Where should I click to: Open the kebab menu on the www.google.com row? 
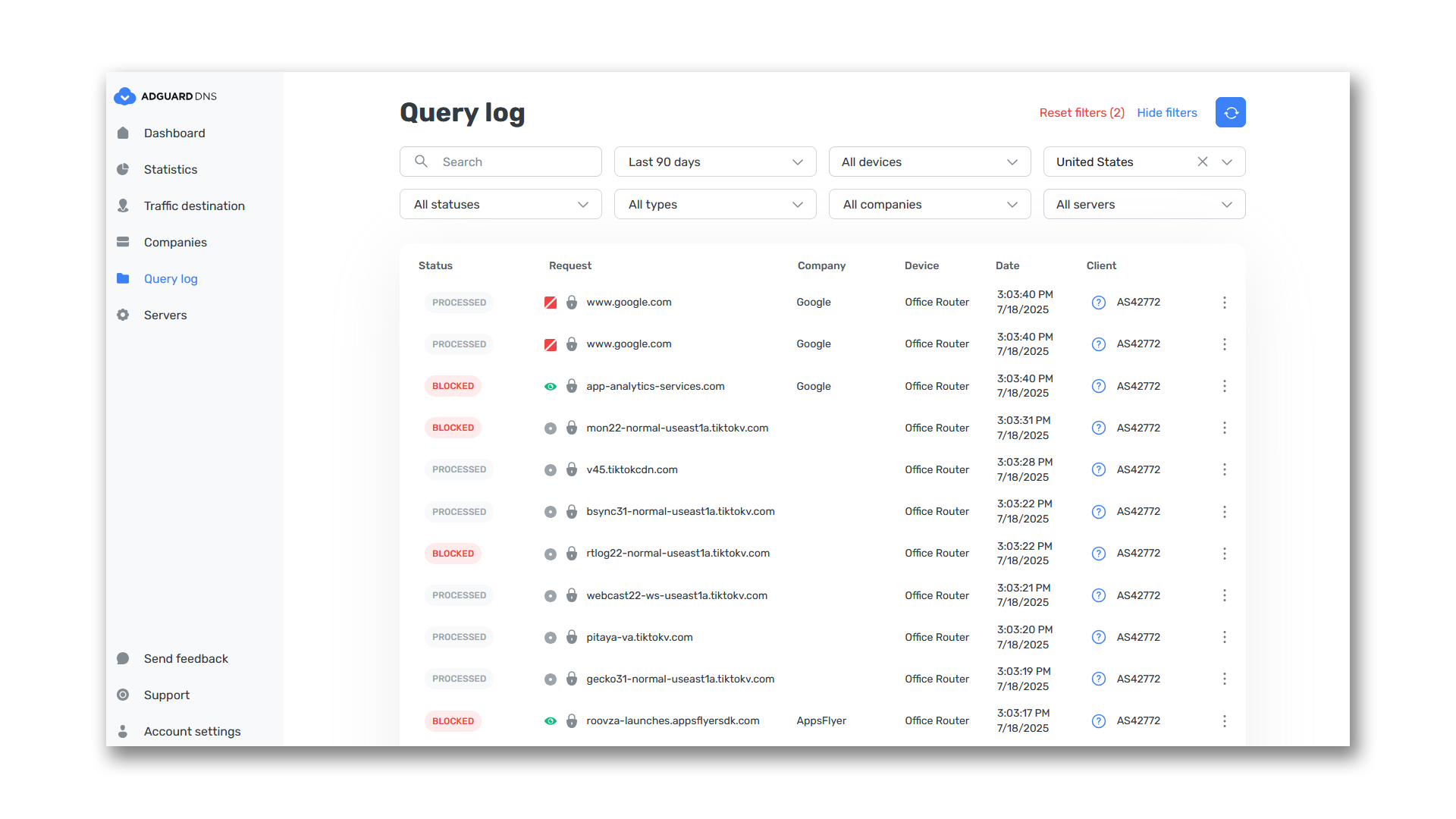click(x=1225, y=302)
